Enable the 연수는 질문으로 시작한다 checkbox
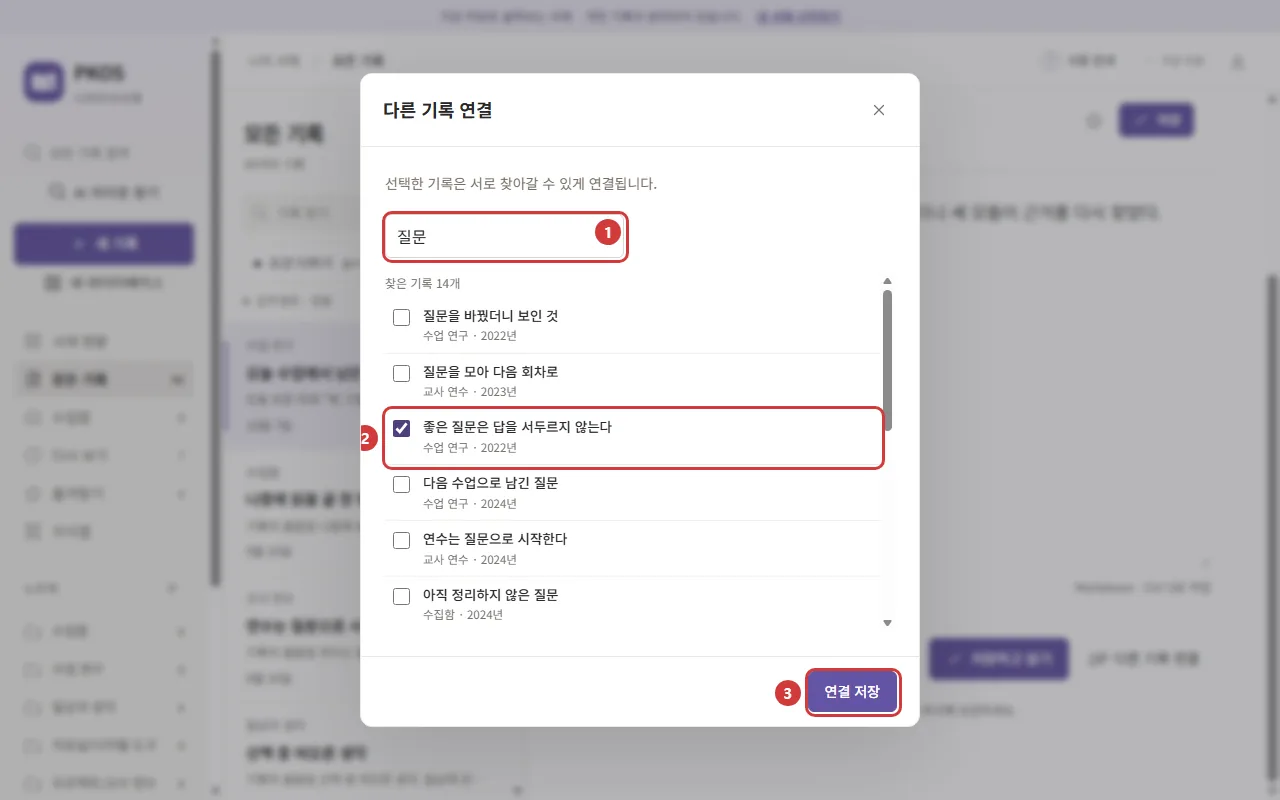This screenshot has height=800, width=1280. coord(401,541)
